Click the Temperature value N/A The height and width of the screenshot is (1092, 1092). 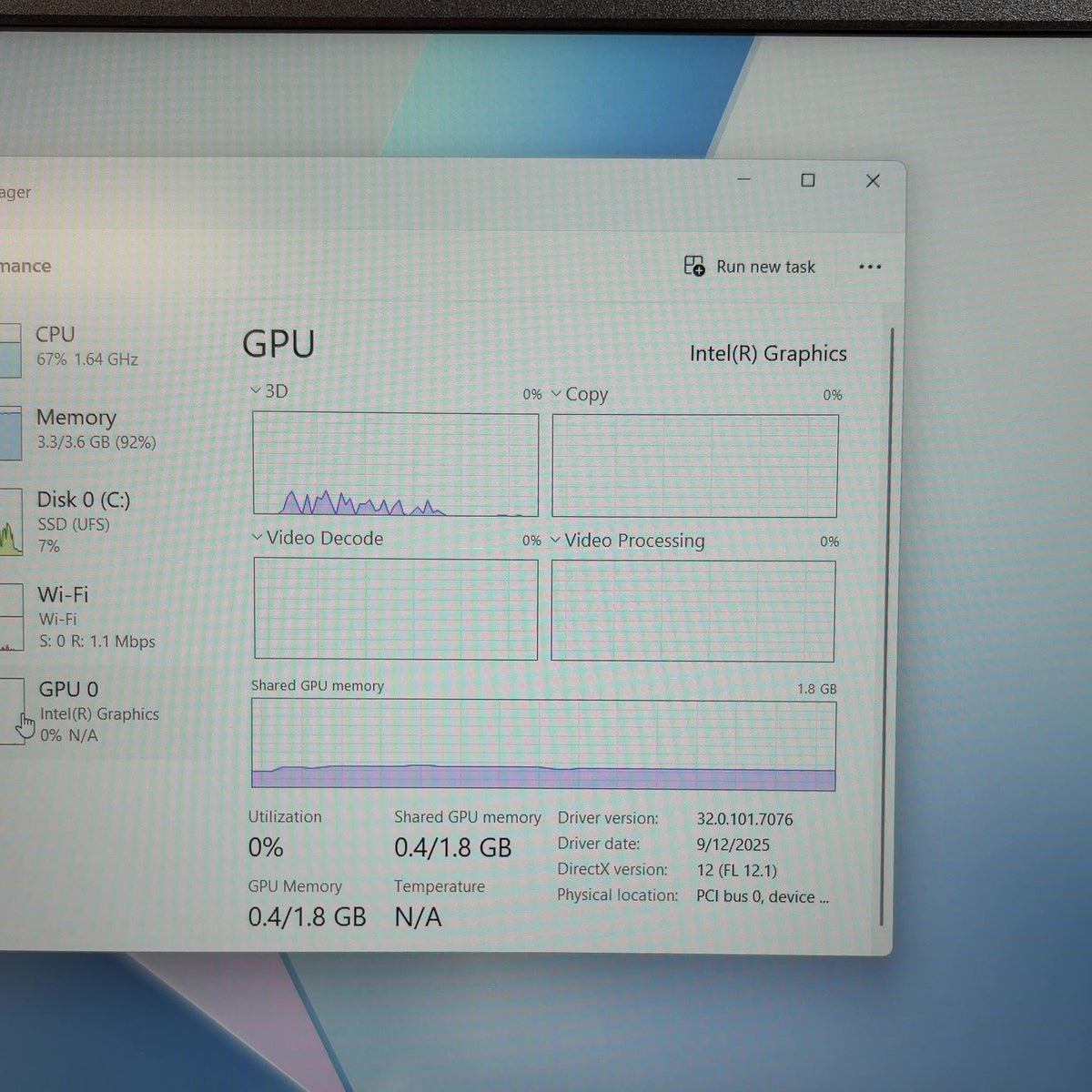click(x=418, y=917)
